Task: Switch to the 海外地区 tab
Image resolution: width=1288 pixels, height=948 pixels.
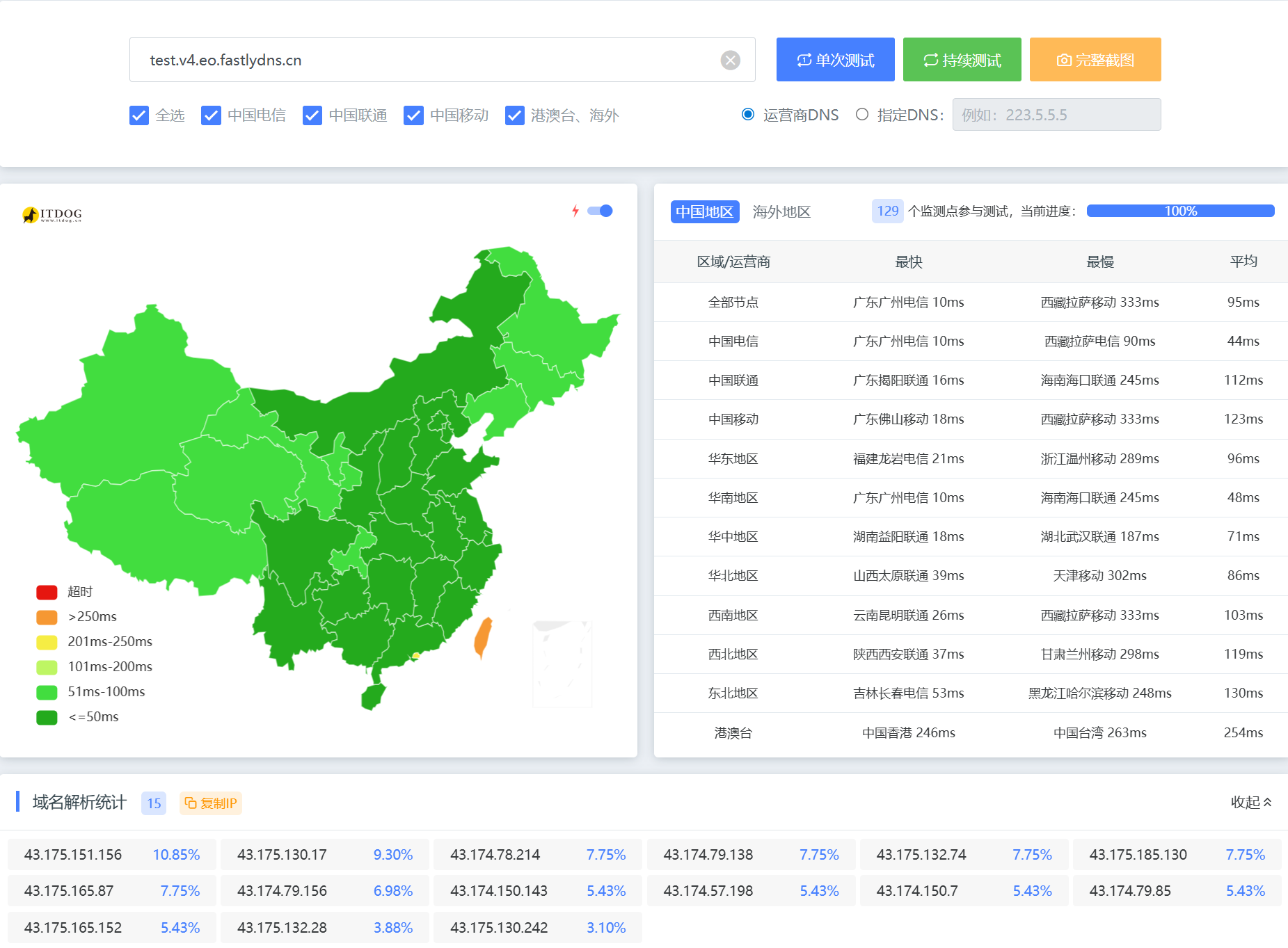Action: 781,211
